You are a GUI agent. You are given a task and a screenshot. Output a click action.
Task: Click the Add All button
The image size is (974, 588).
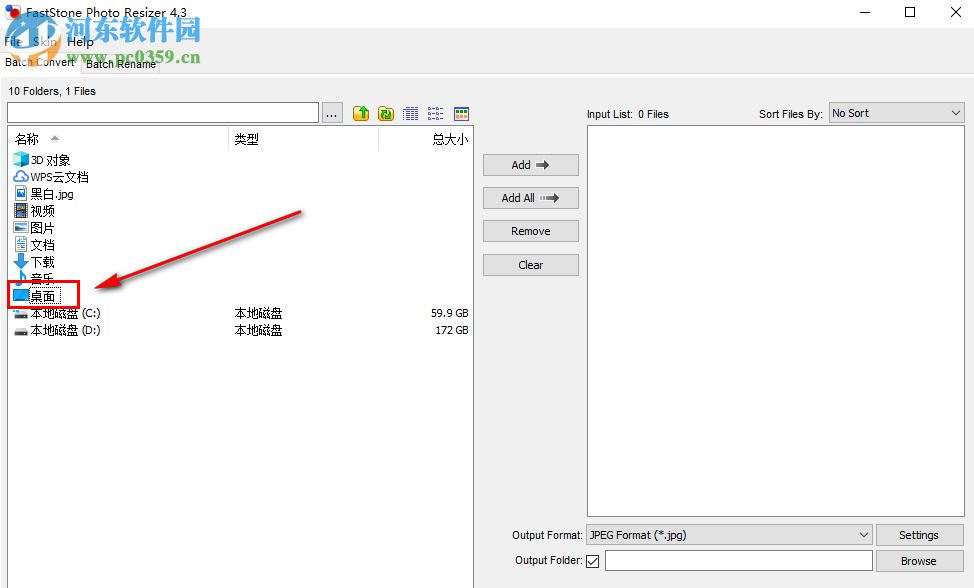click(x=530, y=198)
